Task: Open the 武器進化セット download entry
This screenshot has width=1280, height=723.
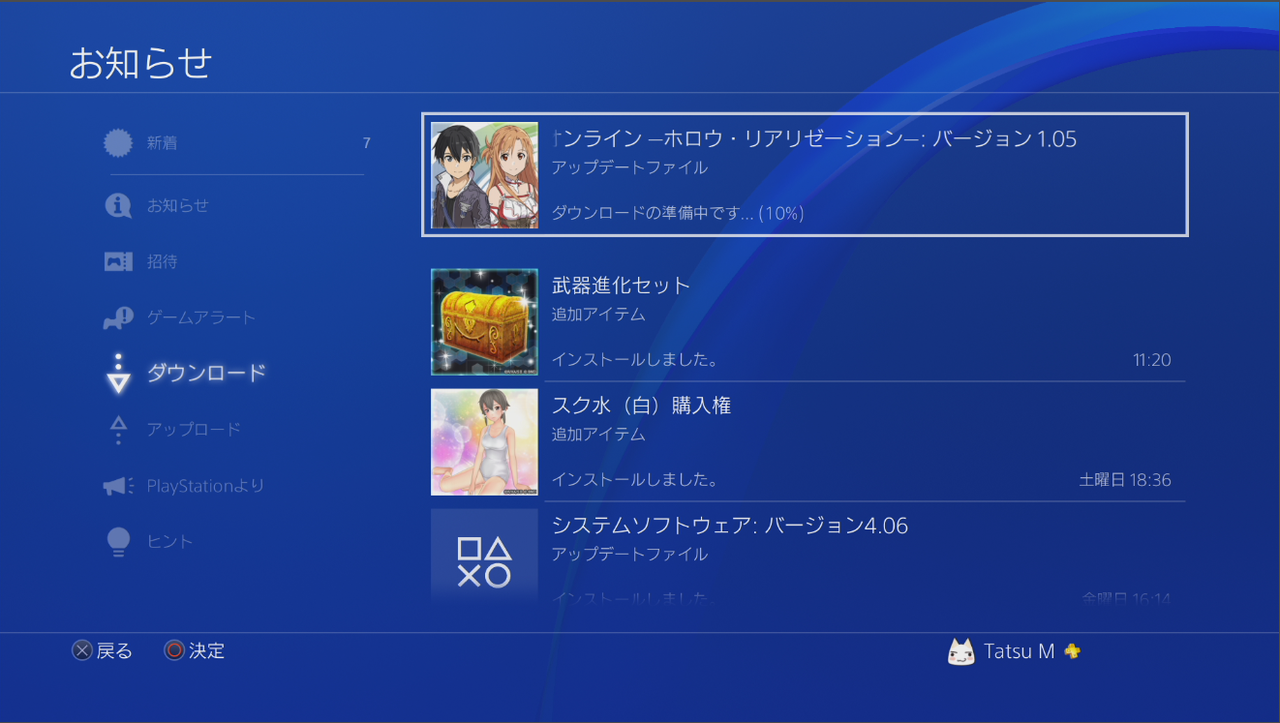Action: point(807,322)
